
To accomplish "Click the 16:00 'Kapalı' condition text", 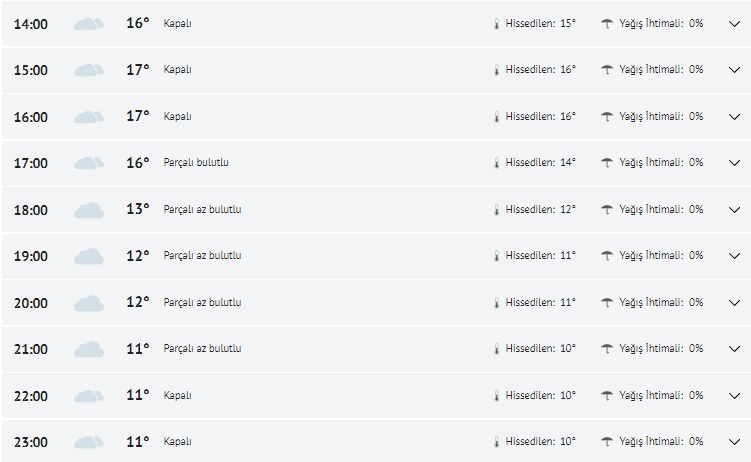I will 177,116.
